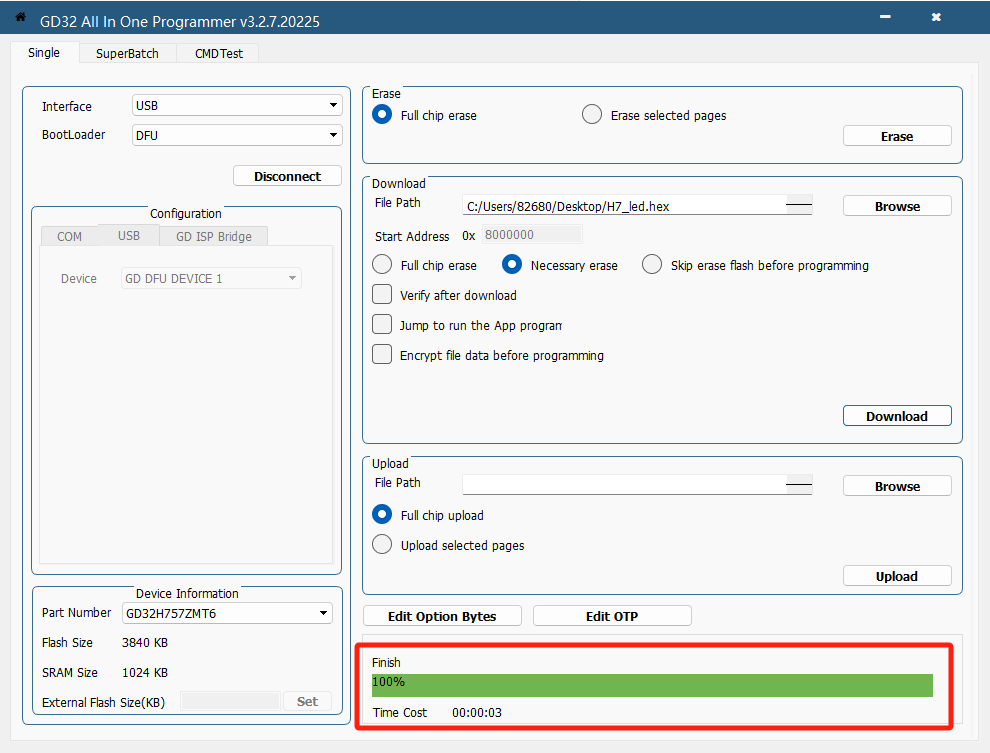Click the green 100% progress bar
This screenshot has width=990, height=753.
652,685
